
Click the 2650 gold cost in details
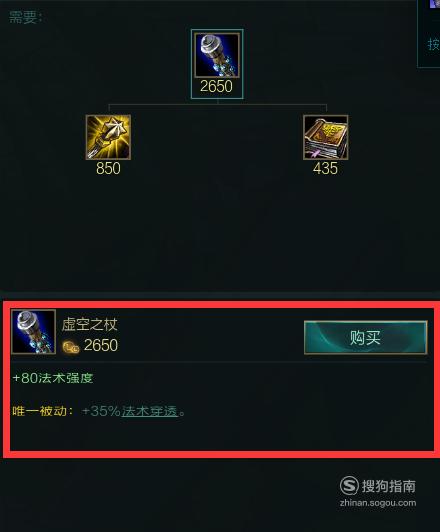point(101,345)
